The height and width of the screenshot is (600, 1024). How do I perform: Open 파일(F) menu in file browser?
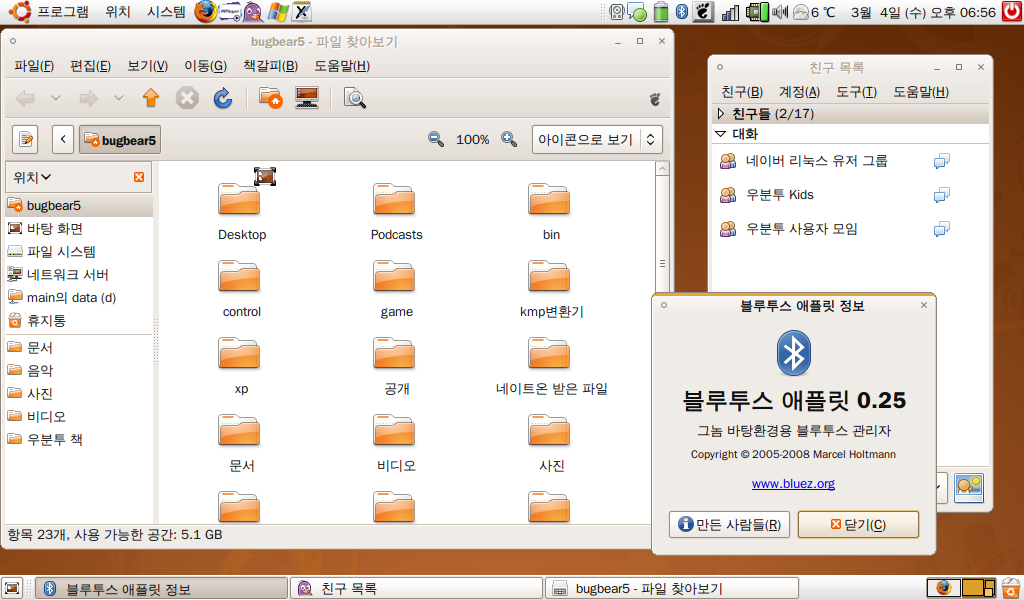pos(34,66)
